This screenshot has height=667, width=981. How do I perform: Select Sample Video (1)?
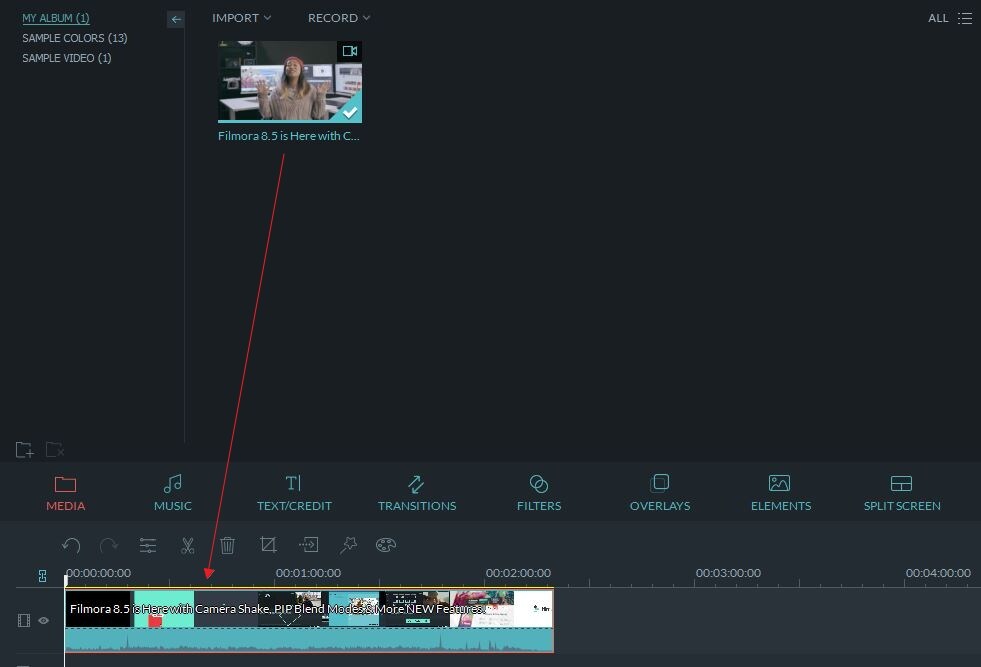pos(66,58)
